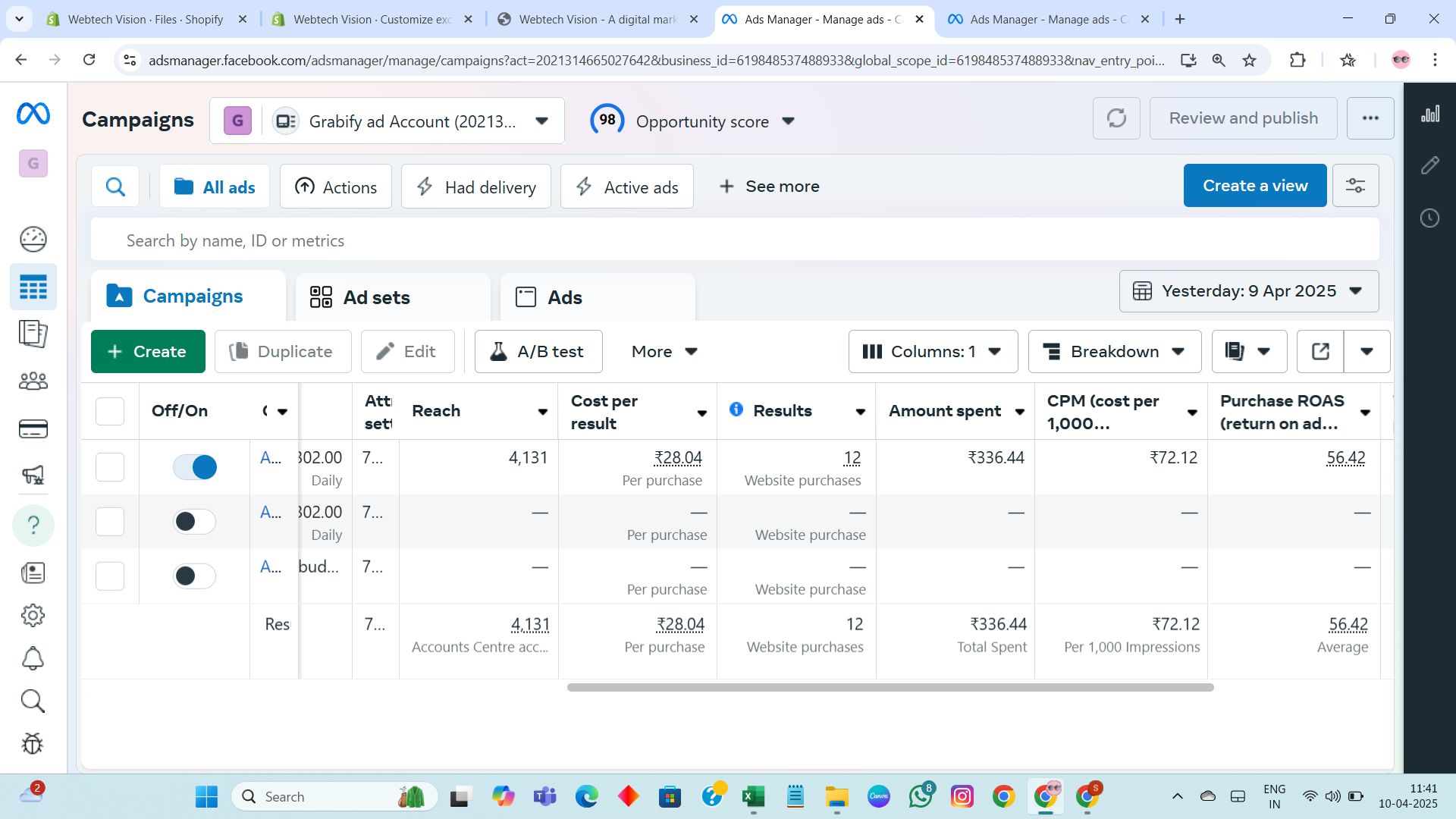Click the refresh data icon button
Screen dimensions: 1456x819
pos(1116,118)
